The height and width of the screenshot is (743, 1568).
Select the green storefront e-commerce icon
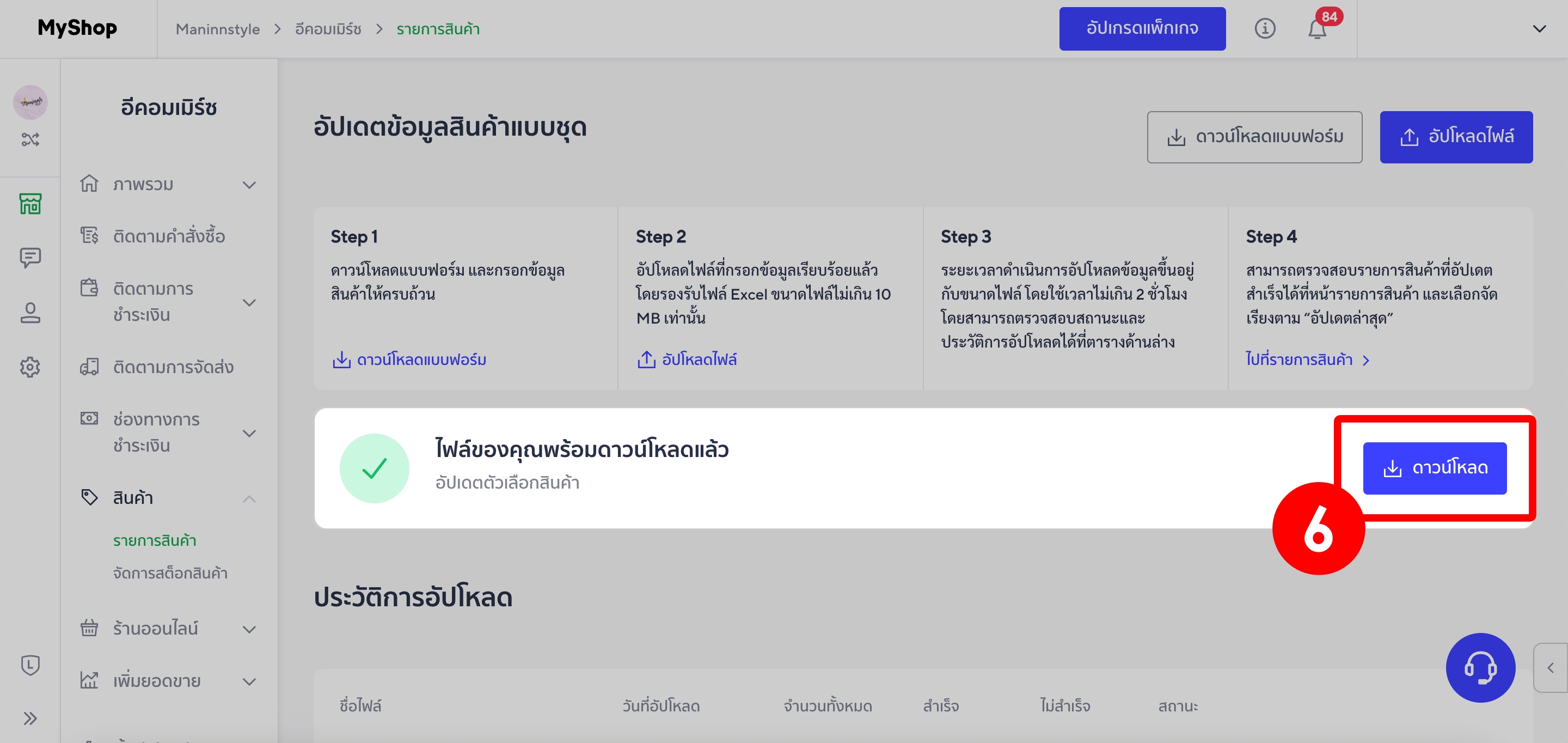pos(30,203)
